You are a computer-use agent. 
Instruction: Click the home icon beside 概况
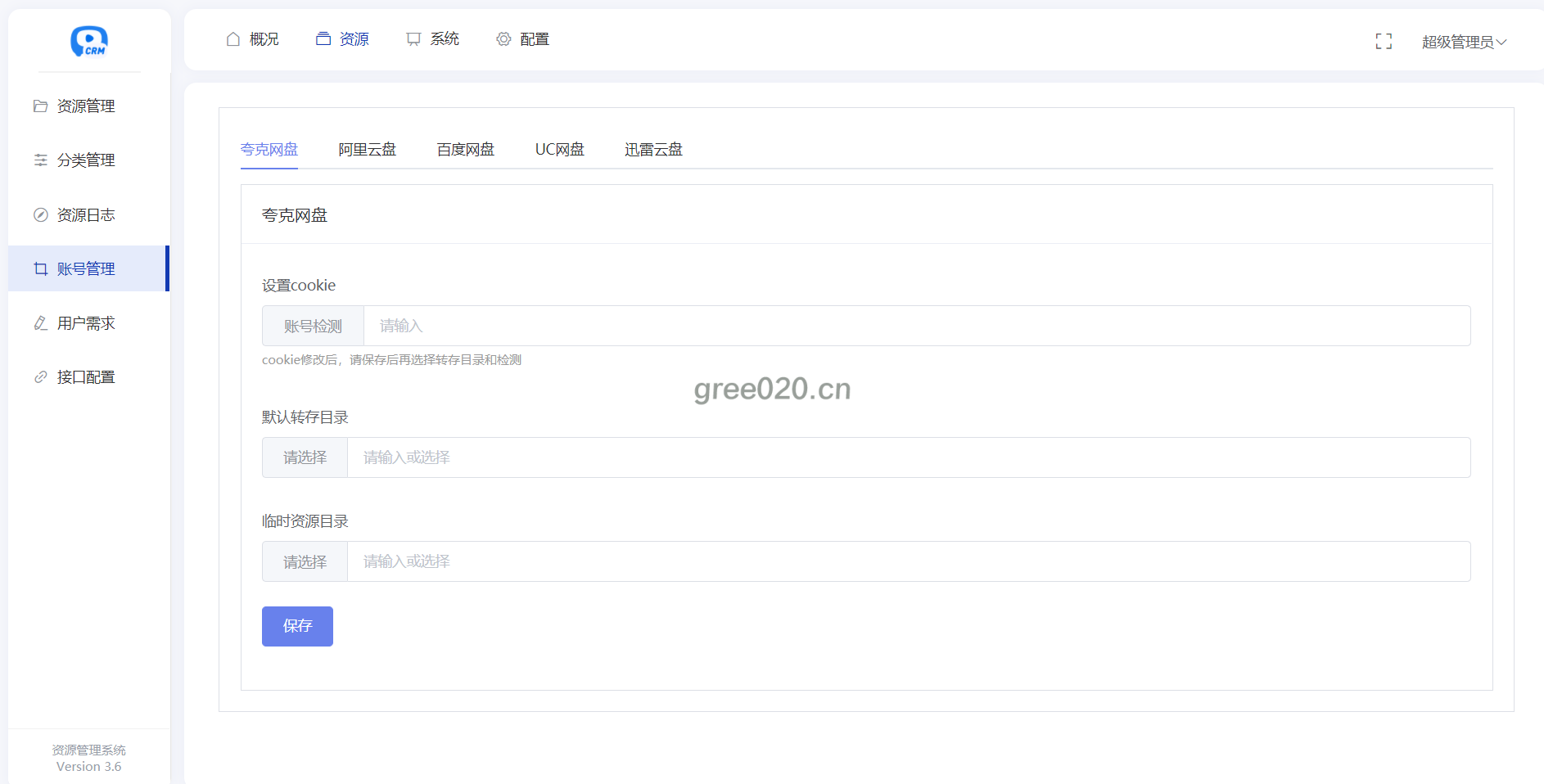pos(233,39)
